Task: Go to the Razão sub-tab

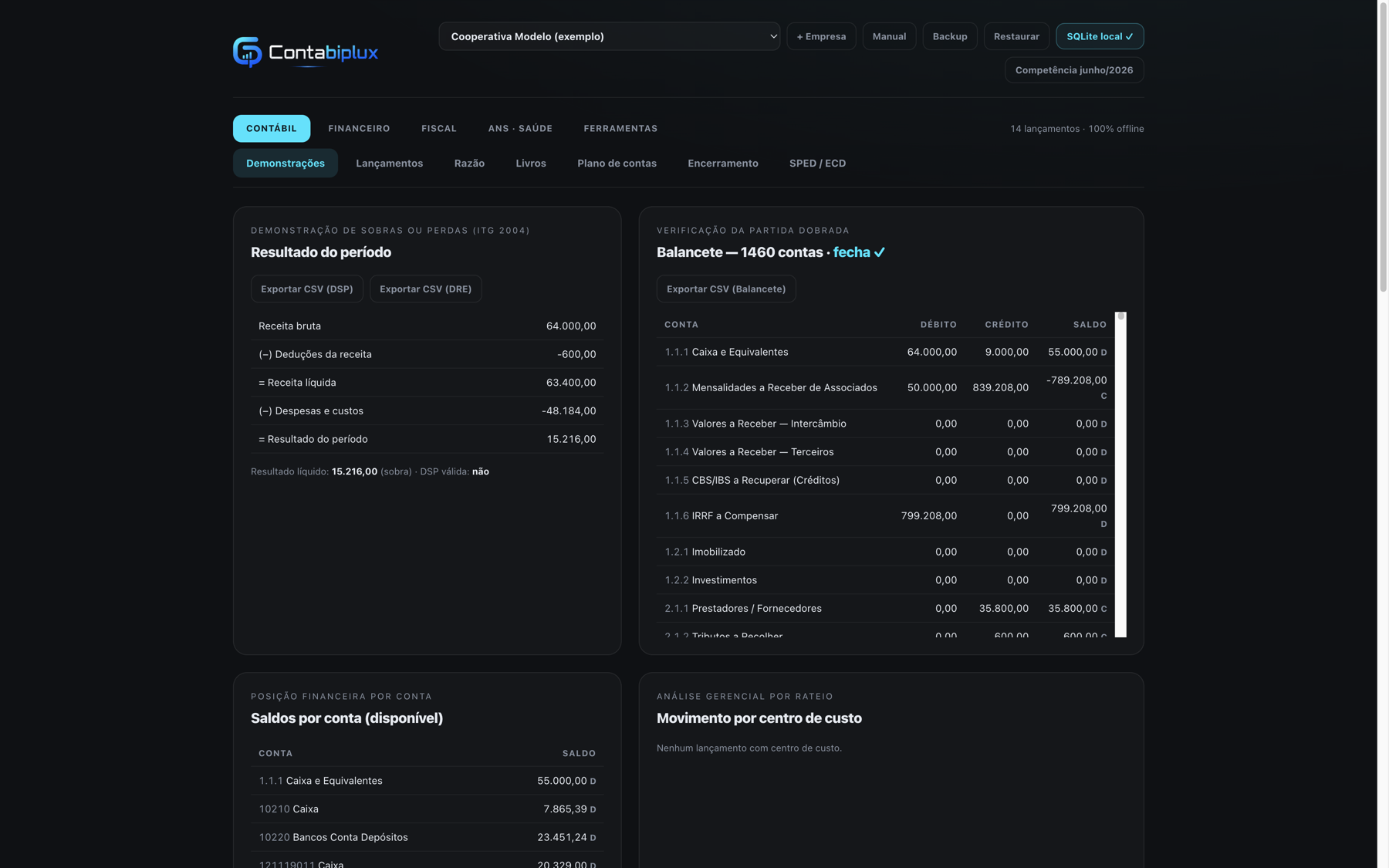Action: [469, 163]
